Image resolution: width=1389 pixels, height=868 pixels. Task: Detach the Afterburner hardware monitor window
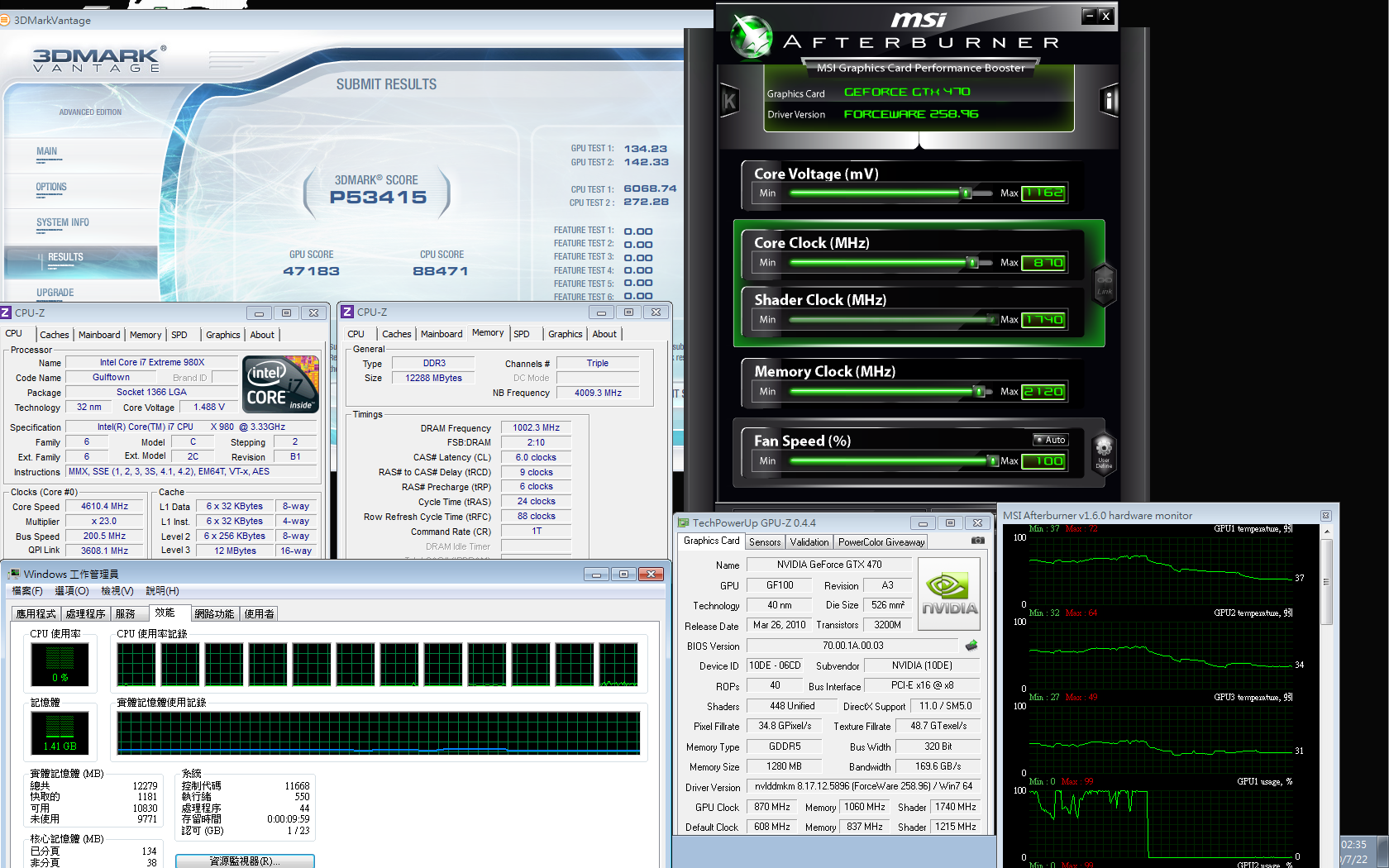[1325, 515]
